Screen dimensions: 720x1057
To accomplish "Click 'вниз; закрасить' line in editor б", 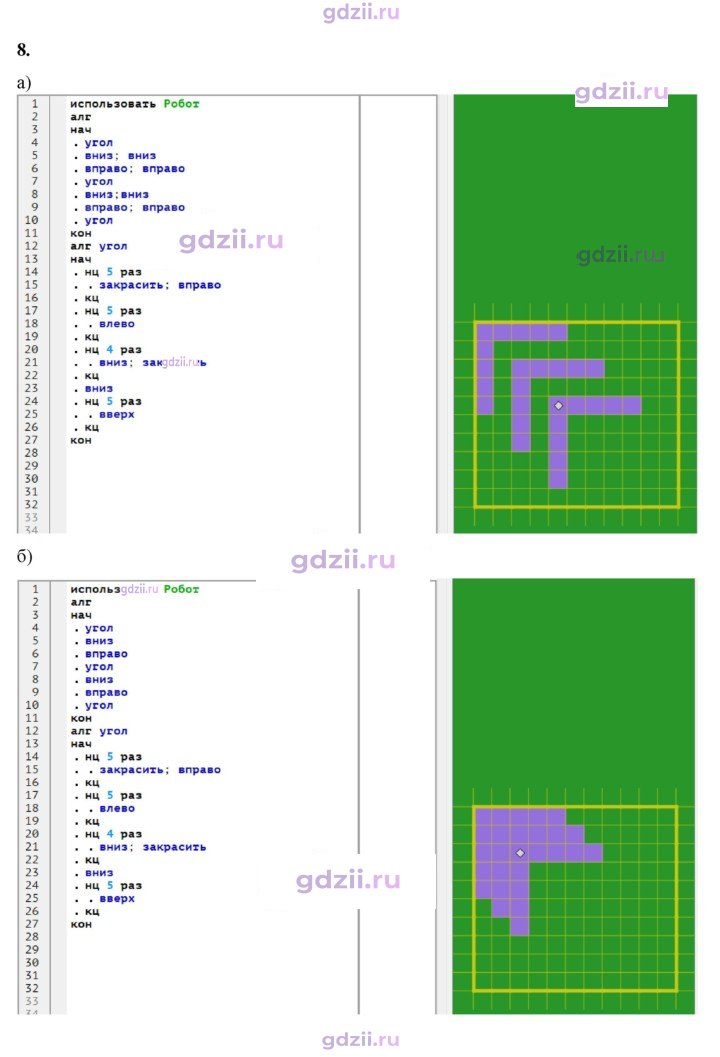I will pos(153,847).
